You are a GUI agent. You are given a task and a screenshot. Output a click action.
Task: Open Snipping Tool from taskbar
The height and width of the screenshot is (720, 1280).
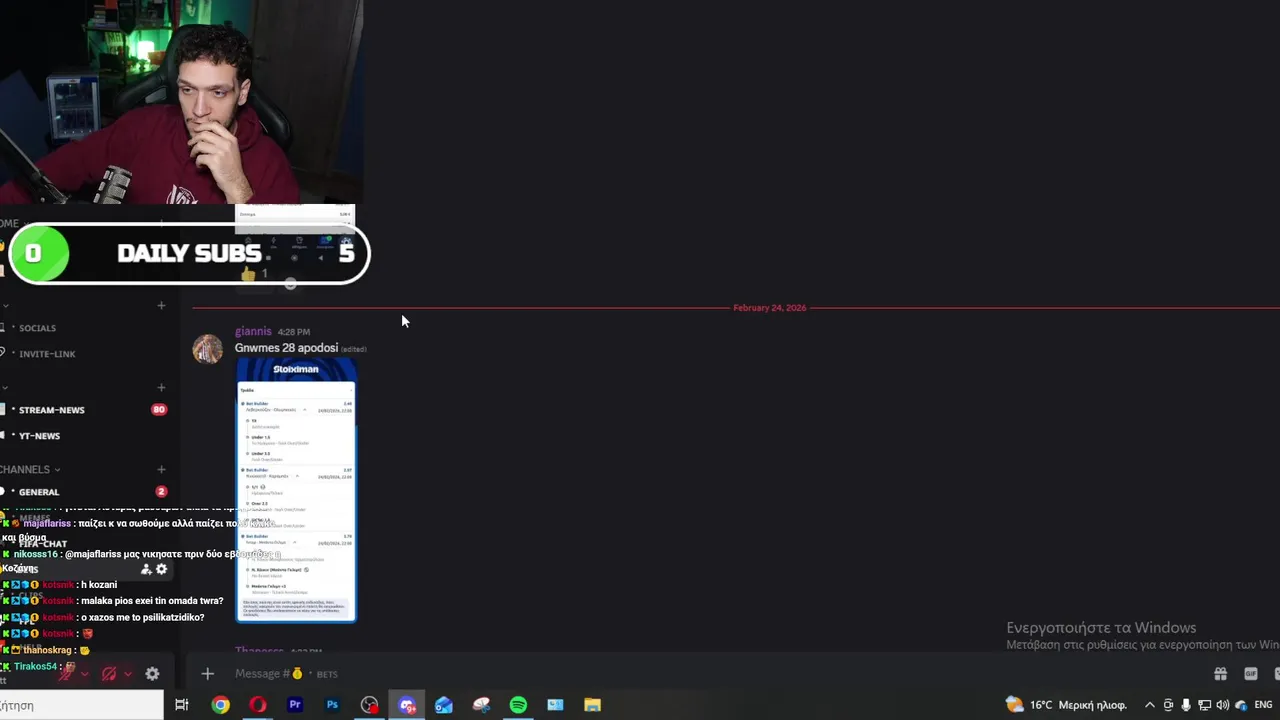[481, 705]
